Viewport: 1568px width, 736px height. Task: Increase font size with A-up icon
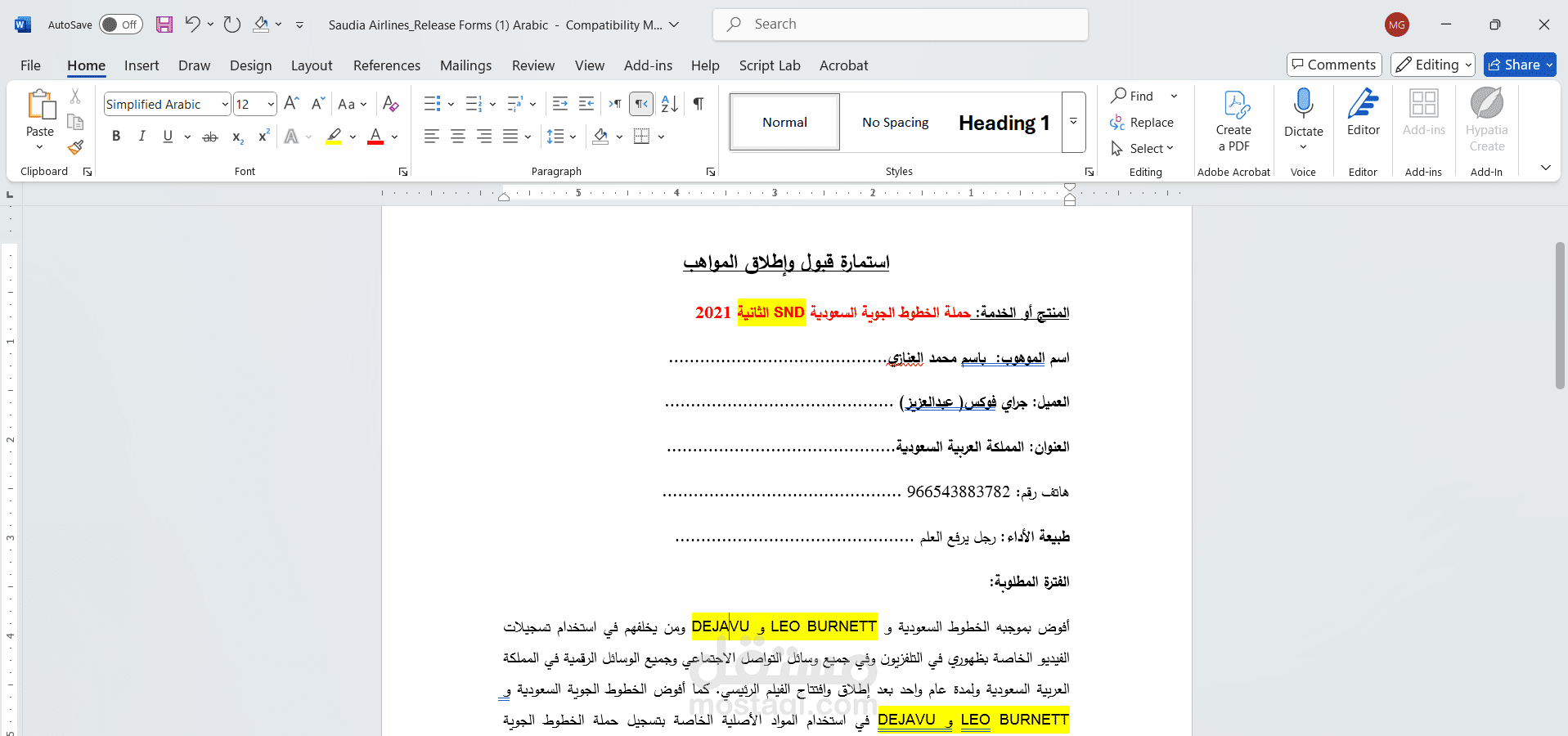pos(291,104)
